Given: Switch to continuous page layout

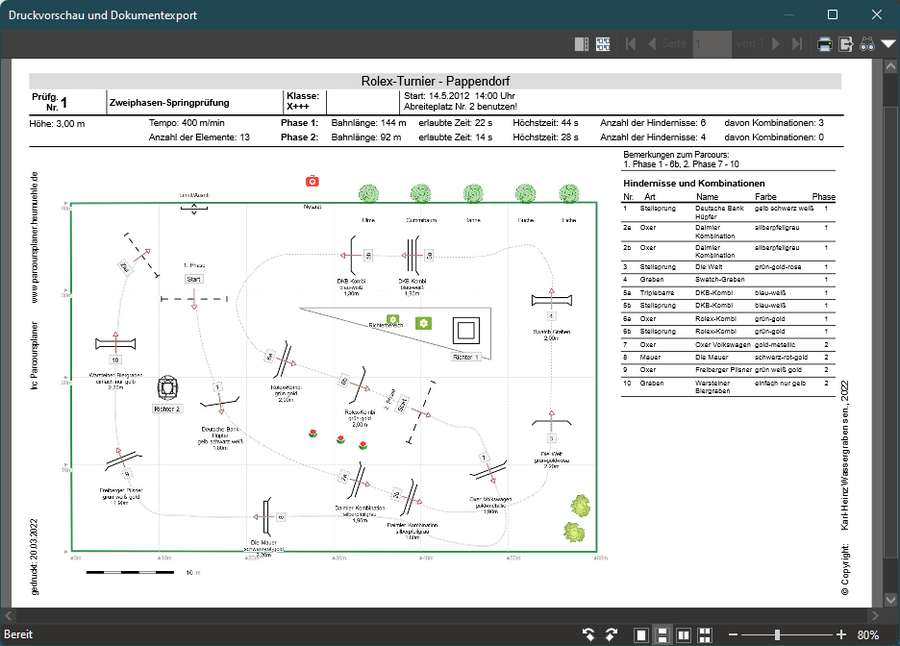Looking at the screenshot, I should point(662,635).
